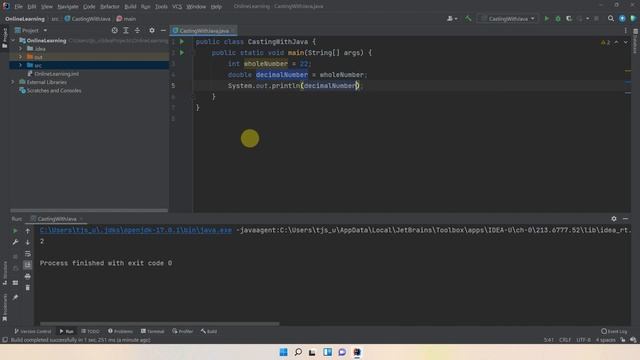Clear console output with trash icon

tap(28, 288)
